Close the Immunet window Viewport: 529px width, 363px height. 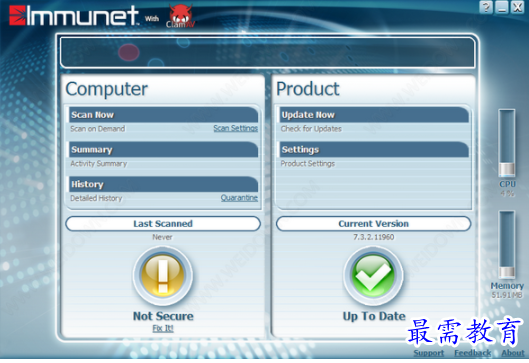(x=517, y=7)
